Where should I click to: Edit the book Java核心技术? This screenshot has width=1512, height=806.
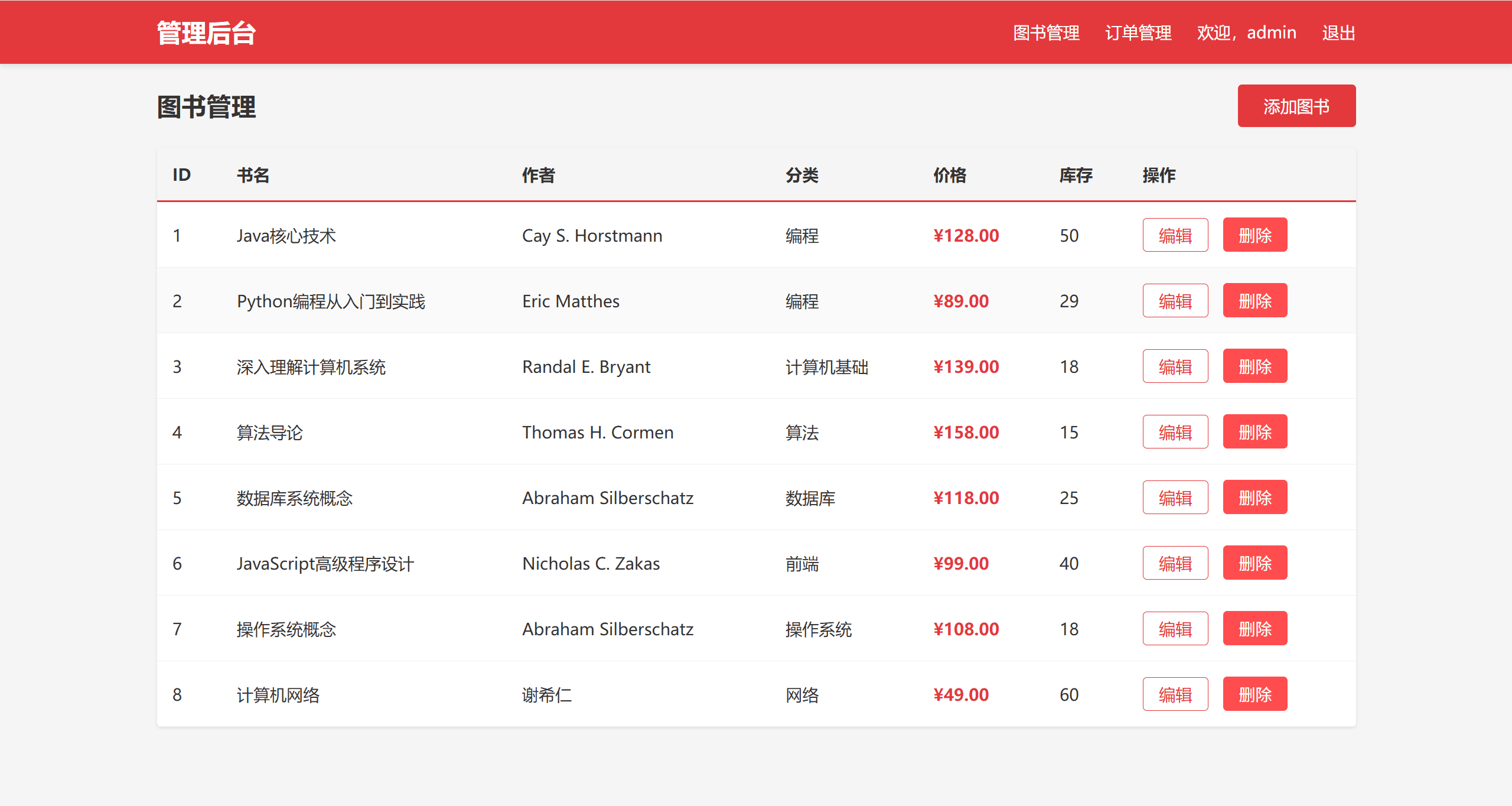coord(1175,235)
